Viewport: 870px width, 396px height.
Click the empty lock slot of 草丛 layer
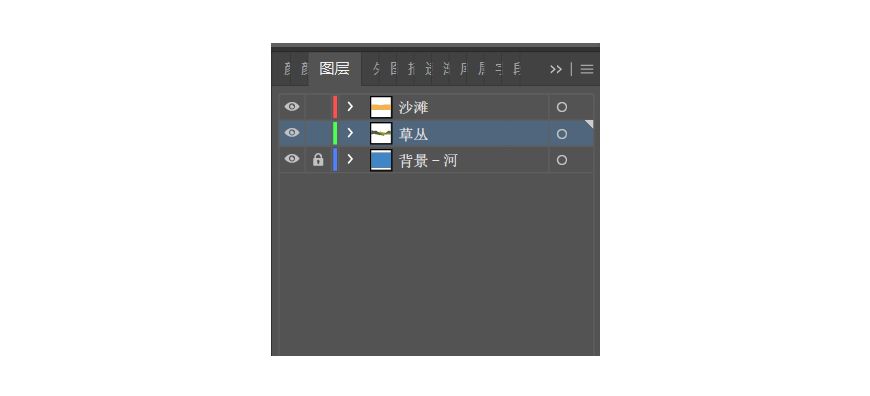click(x=318, y=134)
